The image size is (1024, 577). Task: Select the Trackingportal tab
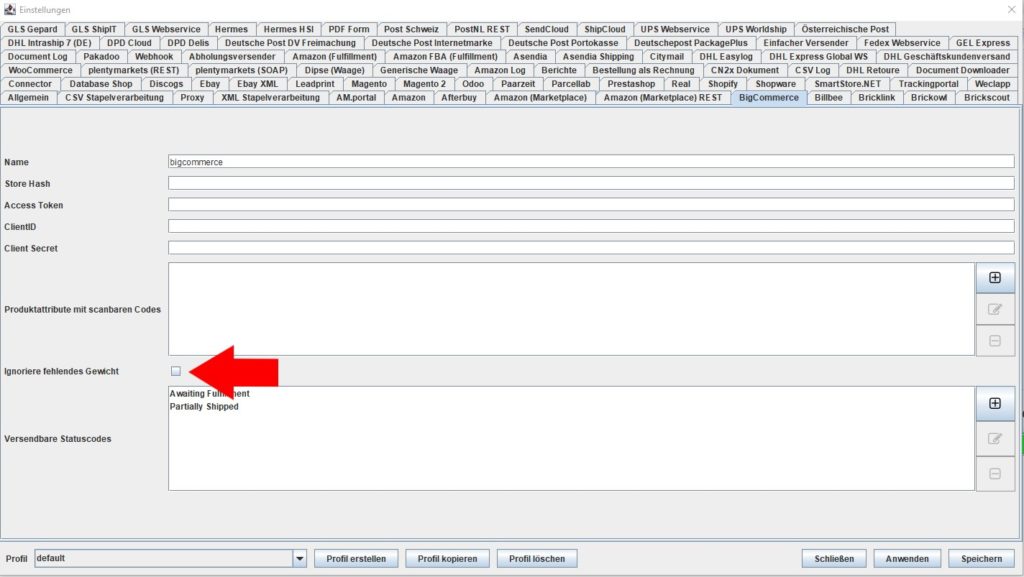928,84
